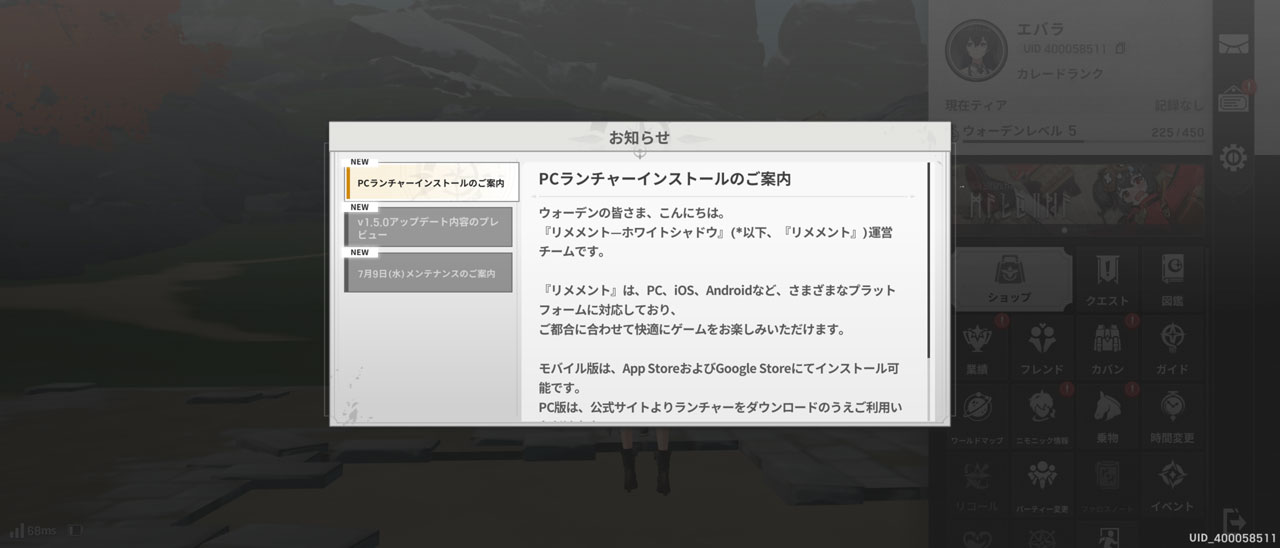
Task: Select the リコール recall icon
Action: [976, 483]
